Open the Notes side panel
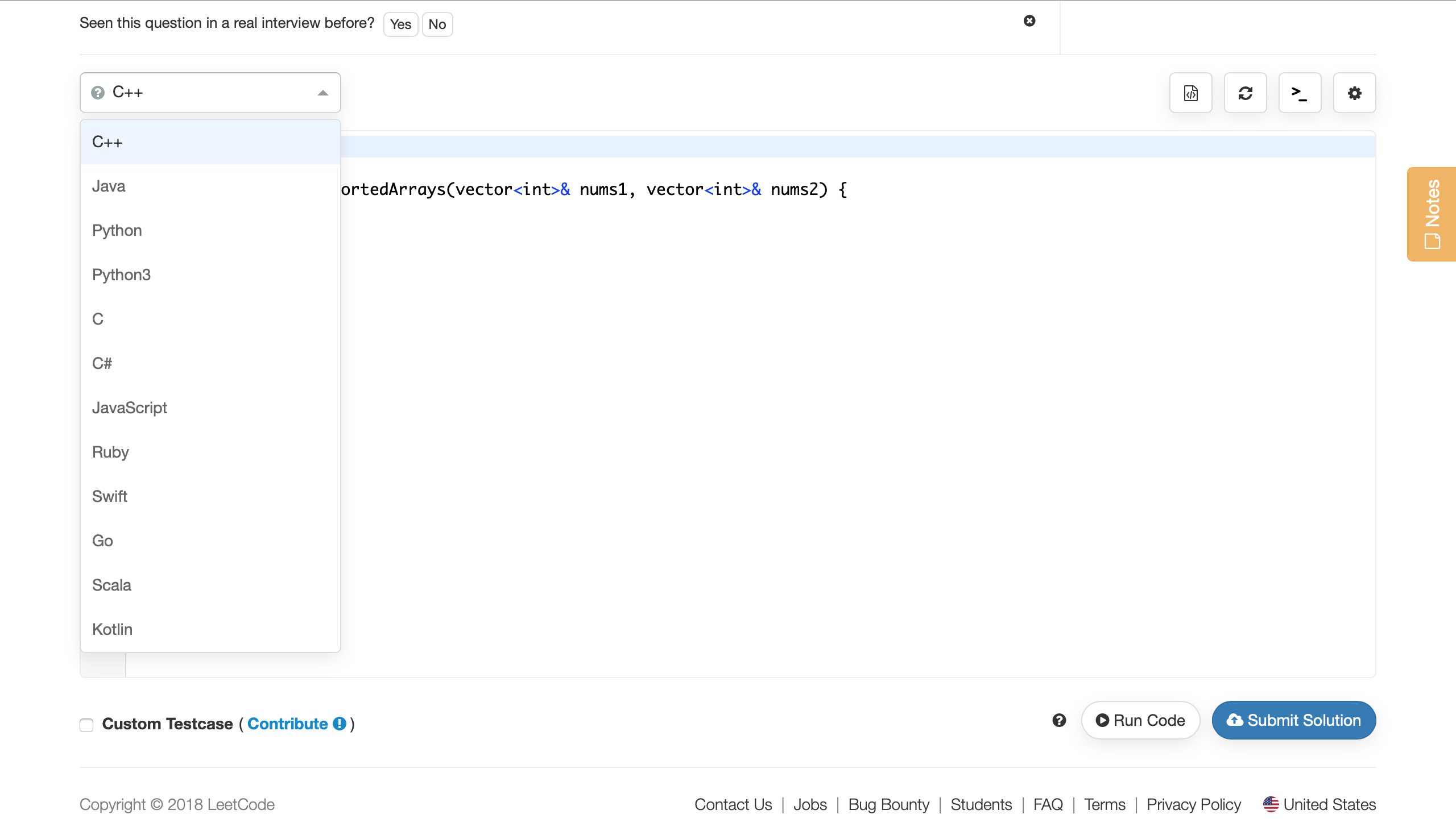 (1430, 214)
